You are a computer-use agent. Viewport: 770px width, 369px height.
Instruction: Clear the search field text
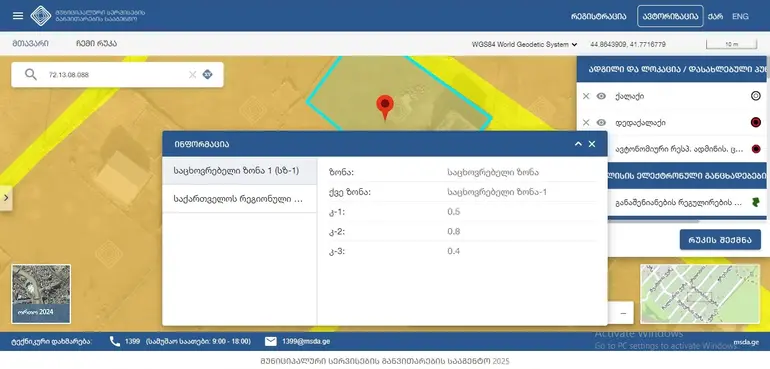(x=192, y=75)
